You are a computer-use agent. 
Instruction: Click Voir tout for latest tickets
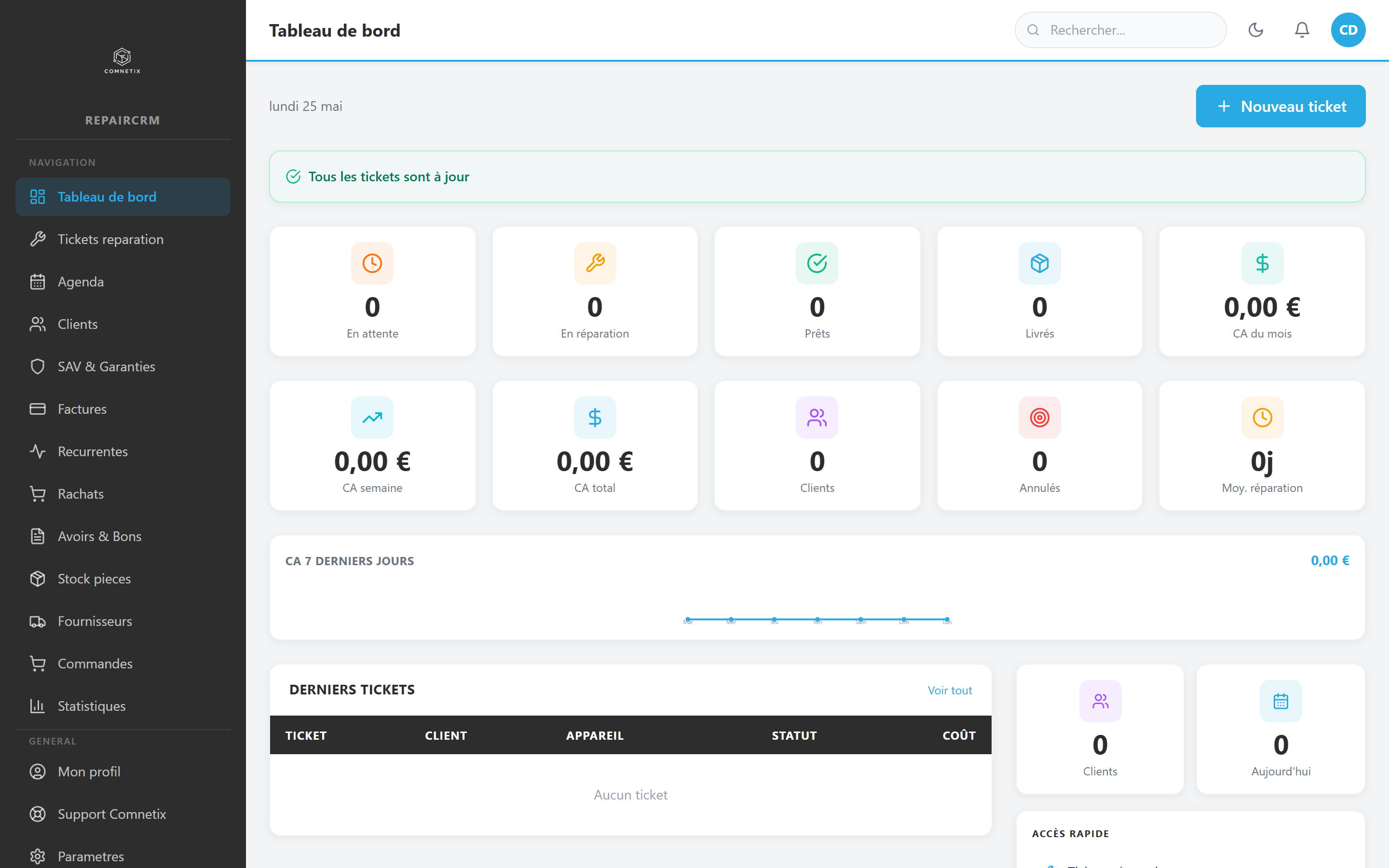click(x=950, y=691)
